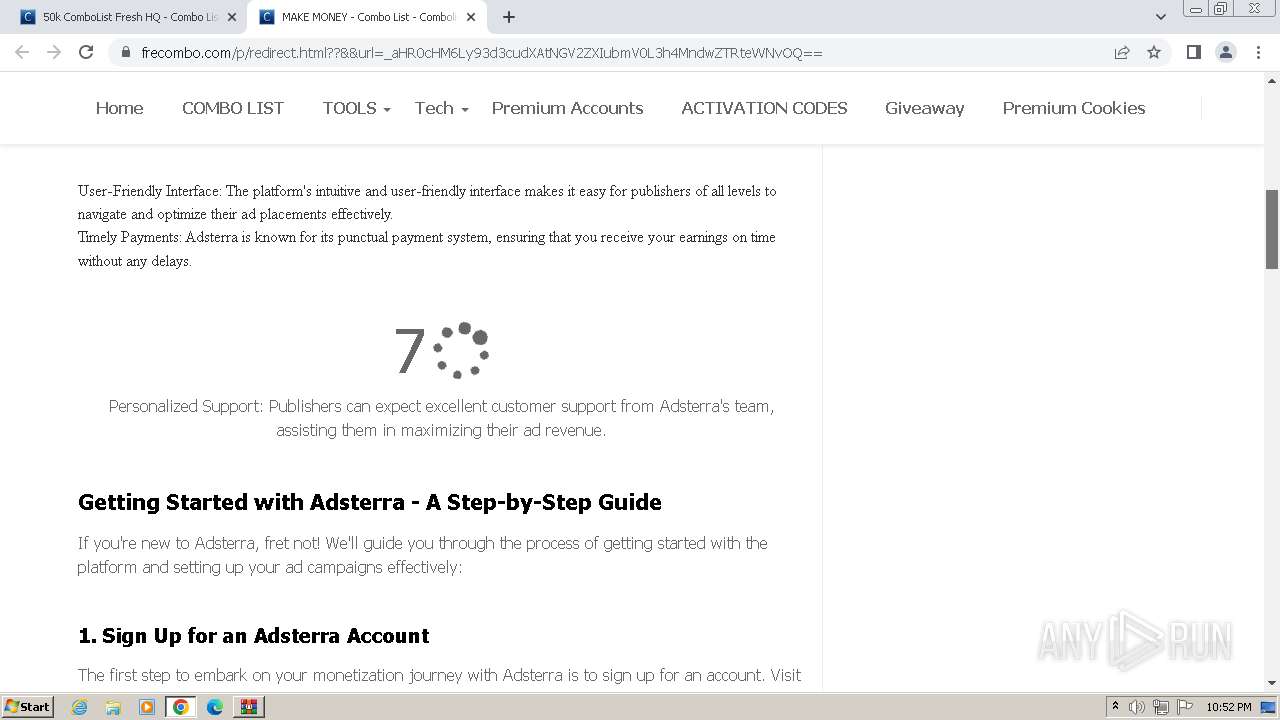The image size is (1280, 720).
Task: Open a new tab with plus button
Action: point(509,17)
